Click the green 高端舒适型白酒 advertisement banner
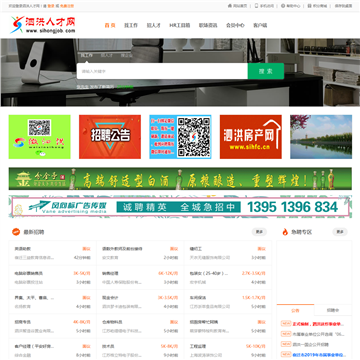This screenshot has width=360, height=360. click(180, 179)
